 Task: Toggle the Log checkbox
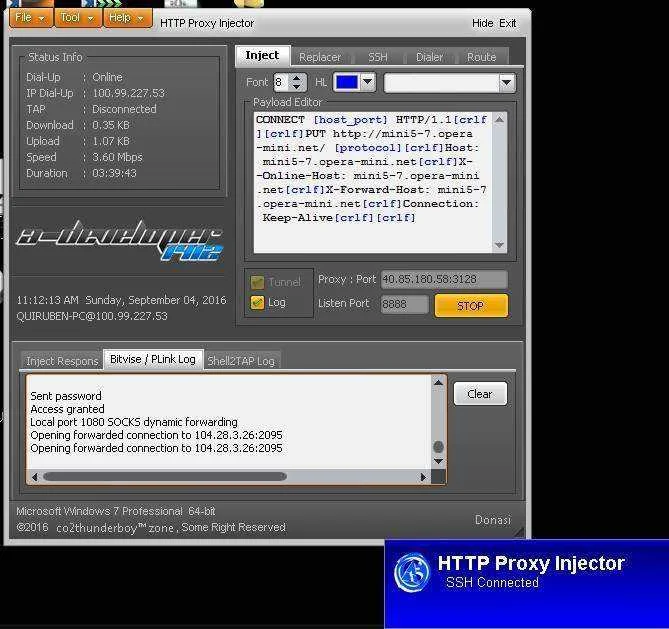tap(257, 303)
